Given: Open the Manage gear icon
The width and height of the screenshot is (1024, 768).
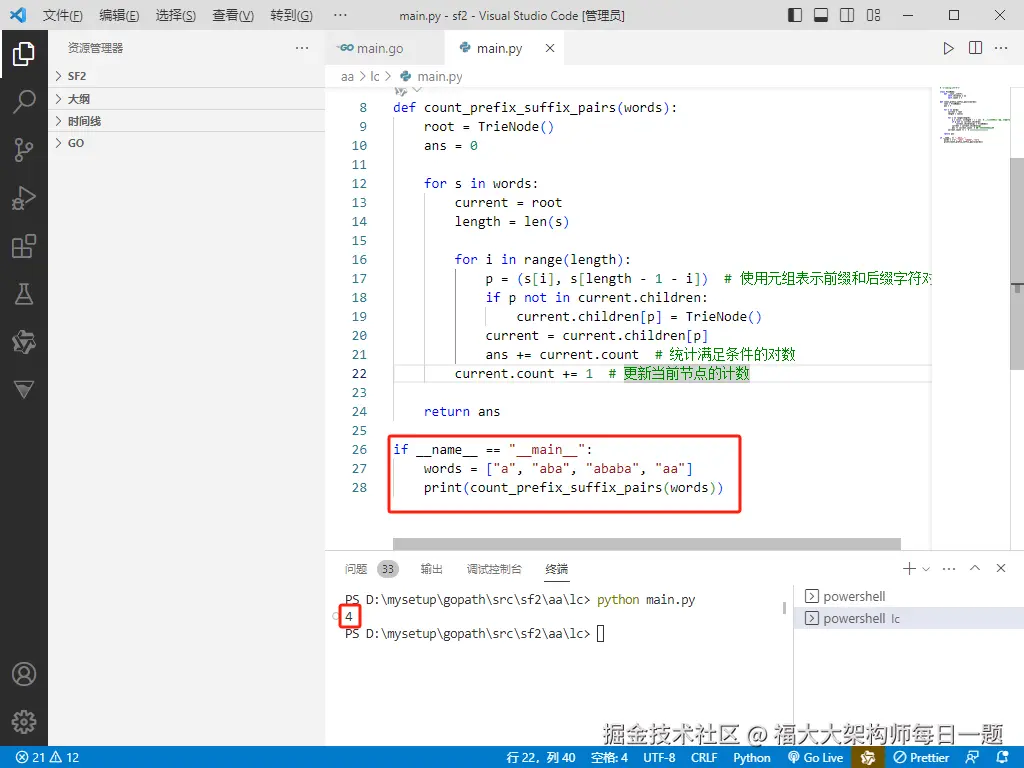Looking at the screenshot, I should (x=24, y=722).
